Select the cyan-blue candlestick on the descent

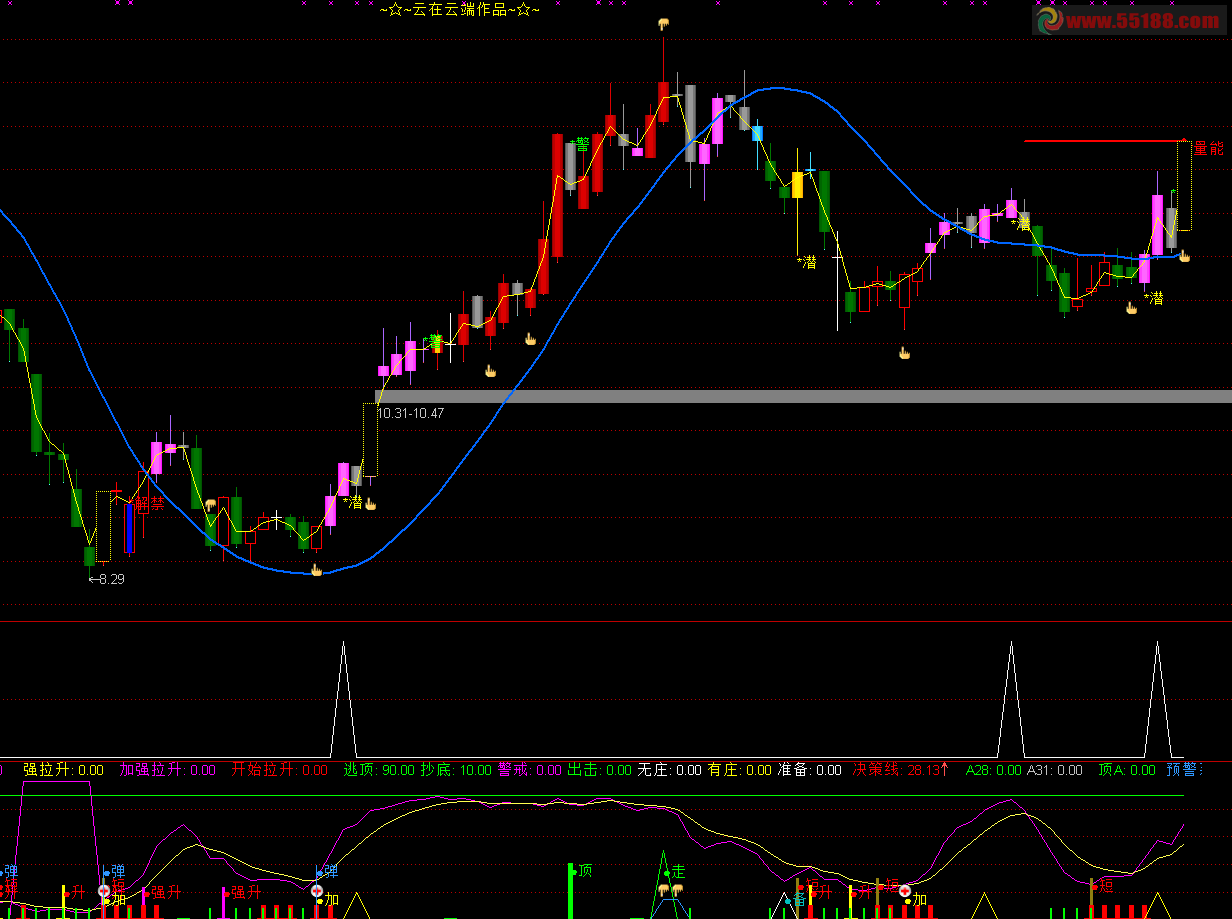(x=757, y=133)
